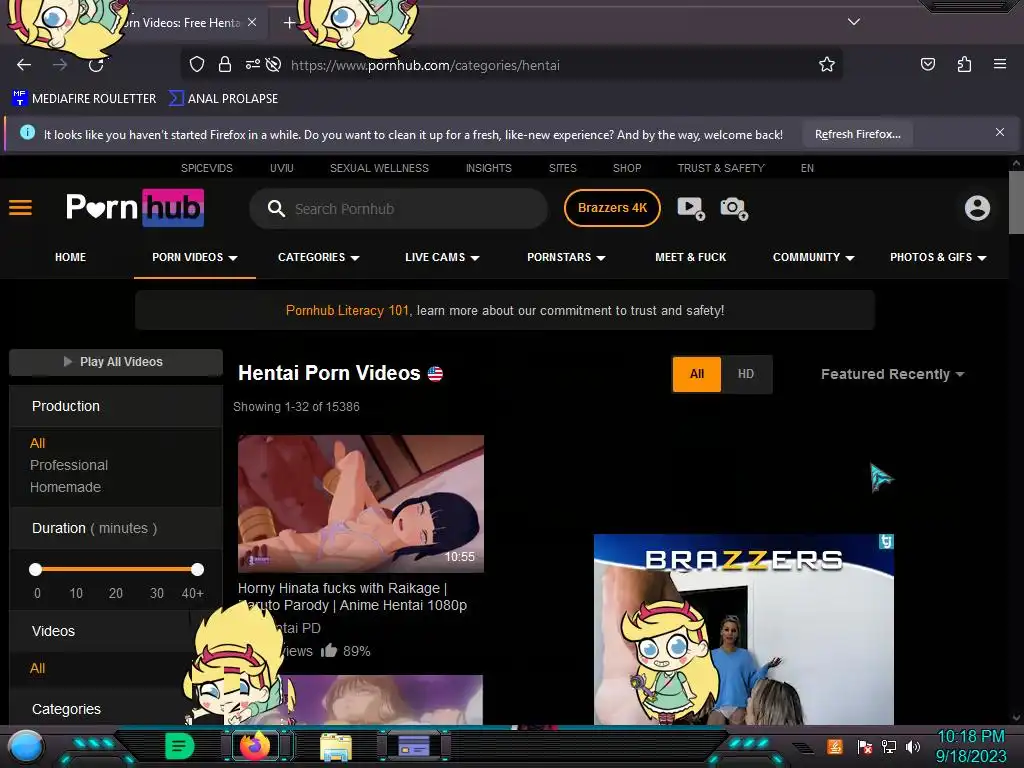
Task: Click the magnifier search icon
Action: [x=276, y=209]
